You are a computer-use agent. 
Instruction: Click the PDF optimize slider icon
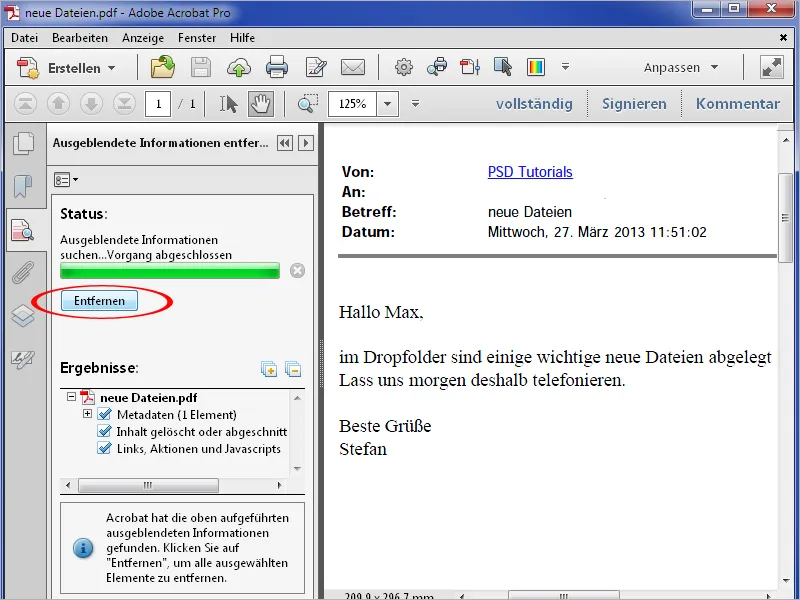click(x=470, y=67)
